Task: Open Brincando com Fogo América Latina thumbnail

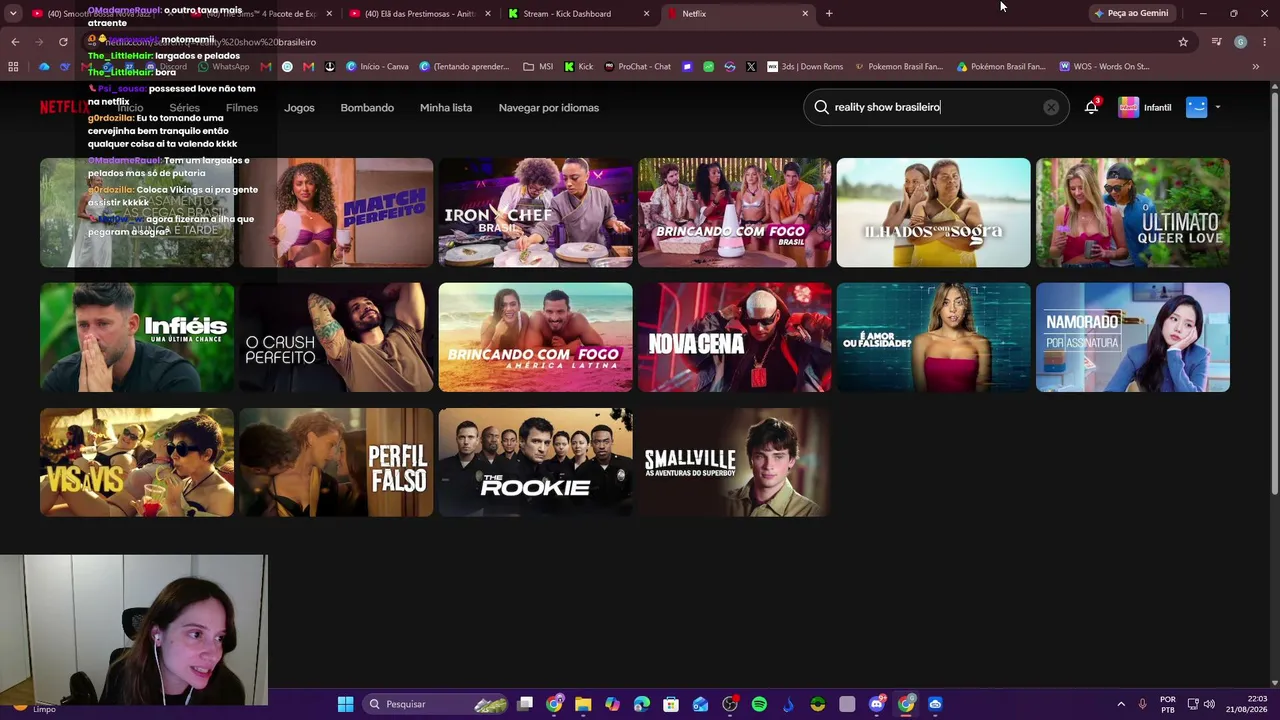Action: pos(535,337)
